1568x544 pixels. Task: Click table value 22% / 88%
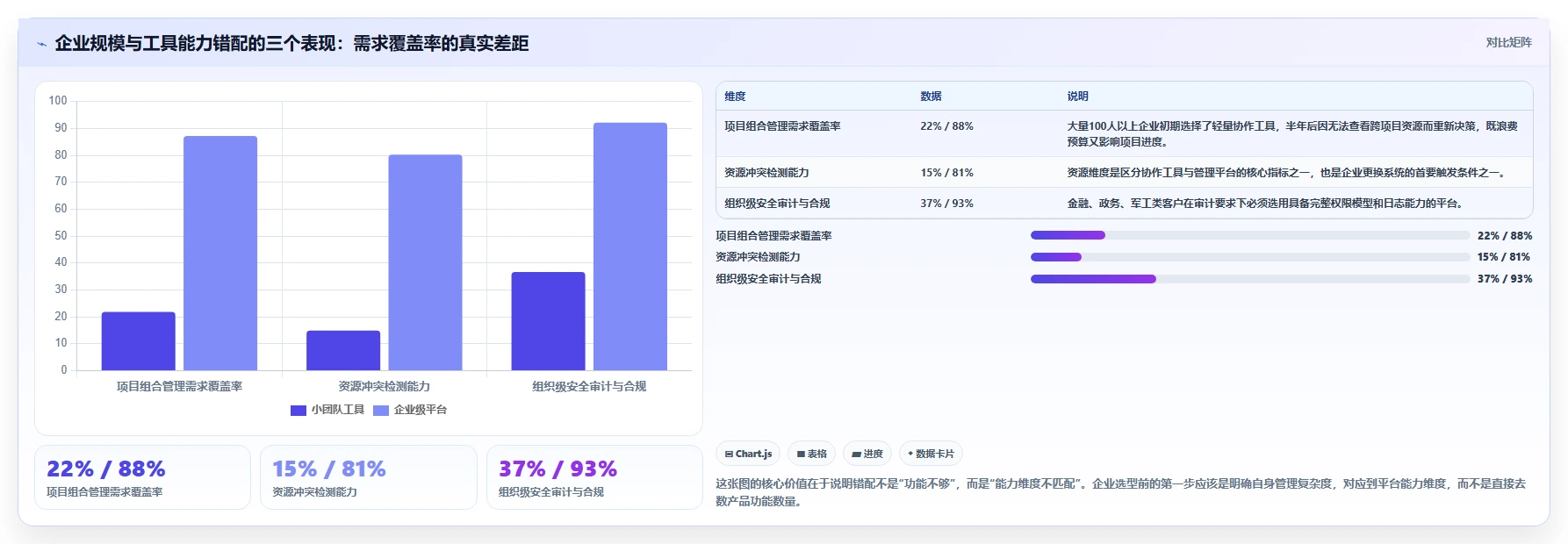946,126
